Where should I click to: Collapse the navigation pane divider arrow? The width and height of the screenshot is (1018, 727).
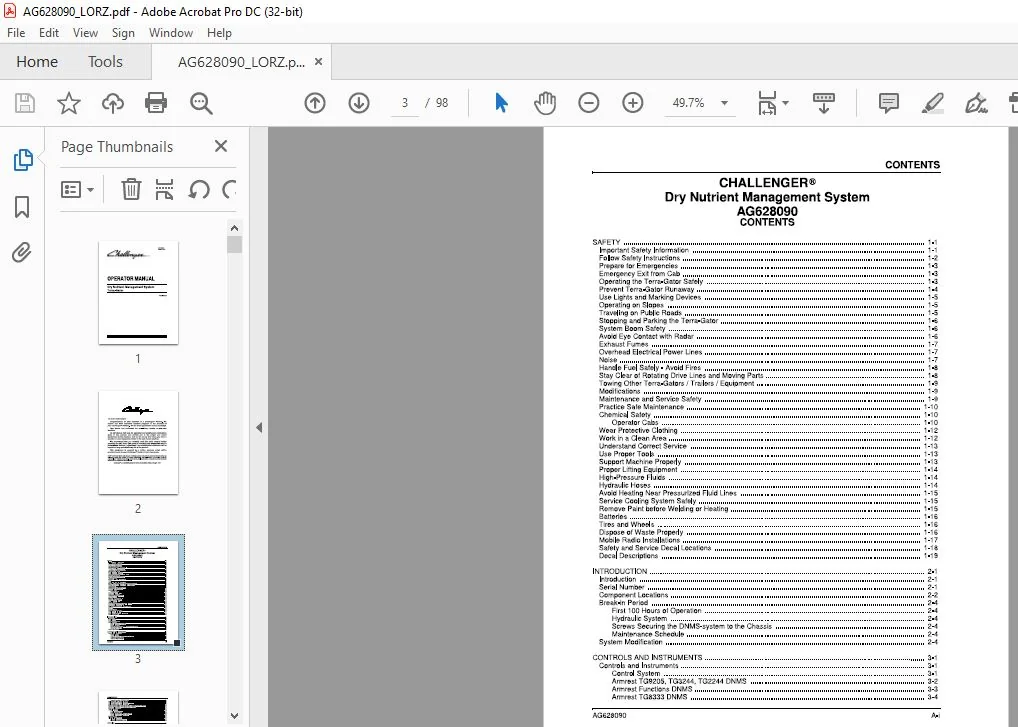(259, 427)
